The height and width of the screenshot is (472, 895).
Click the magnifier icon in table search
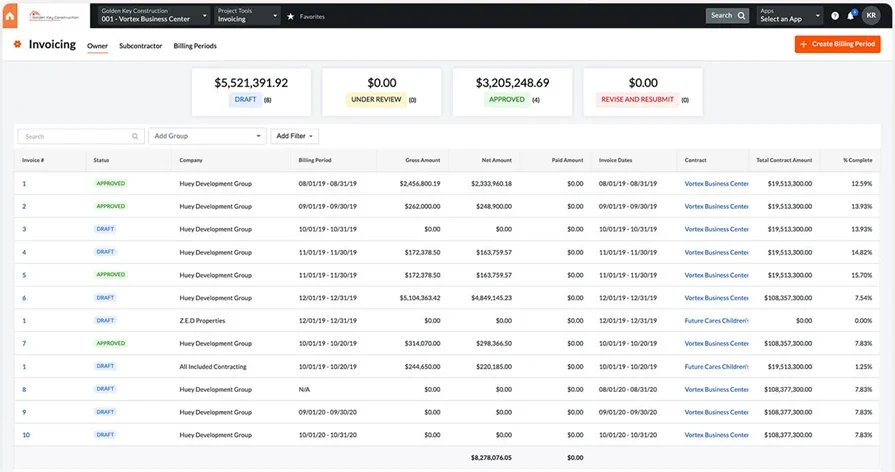pyautogui.click(x=135, y=136)
